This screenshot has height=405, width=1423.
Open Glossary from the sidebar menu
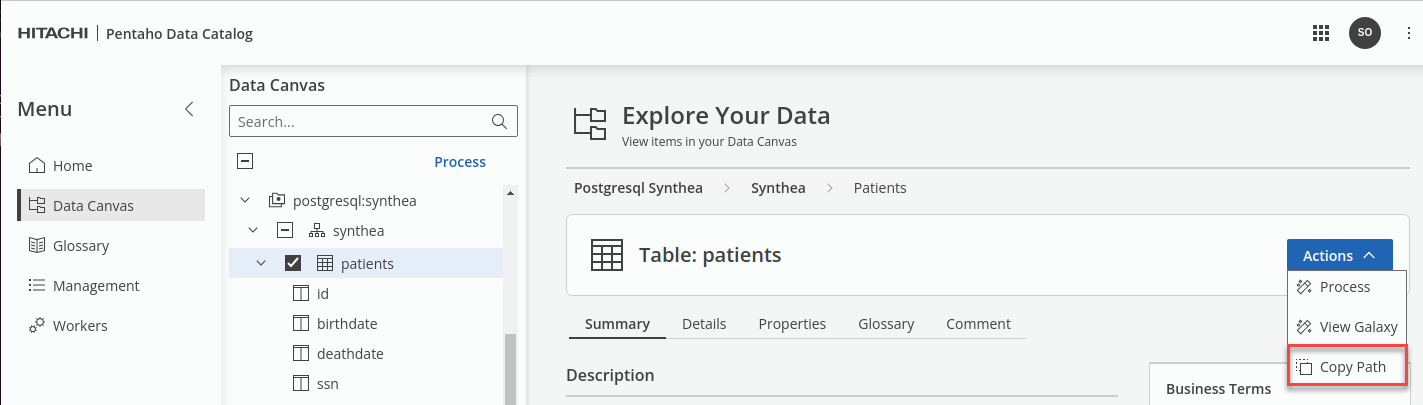click(x=80, y=246)
